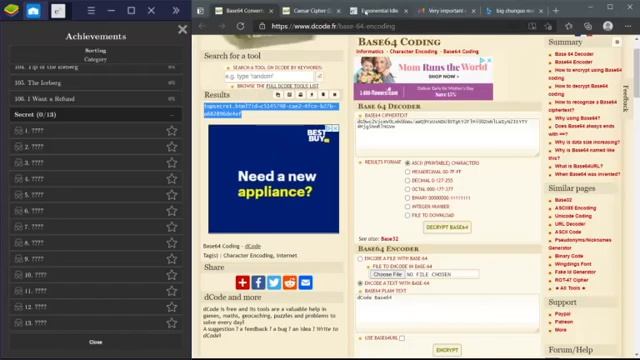
Task: Star secret achievement 13
Action: pos(172,323)
